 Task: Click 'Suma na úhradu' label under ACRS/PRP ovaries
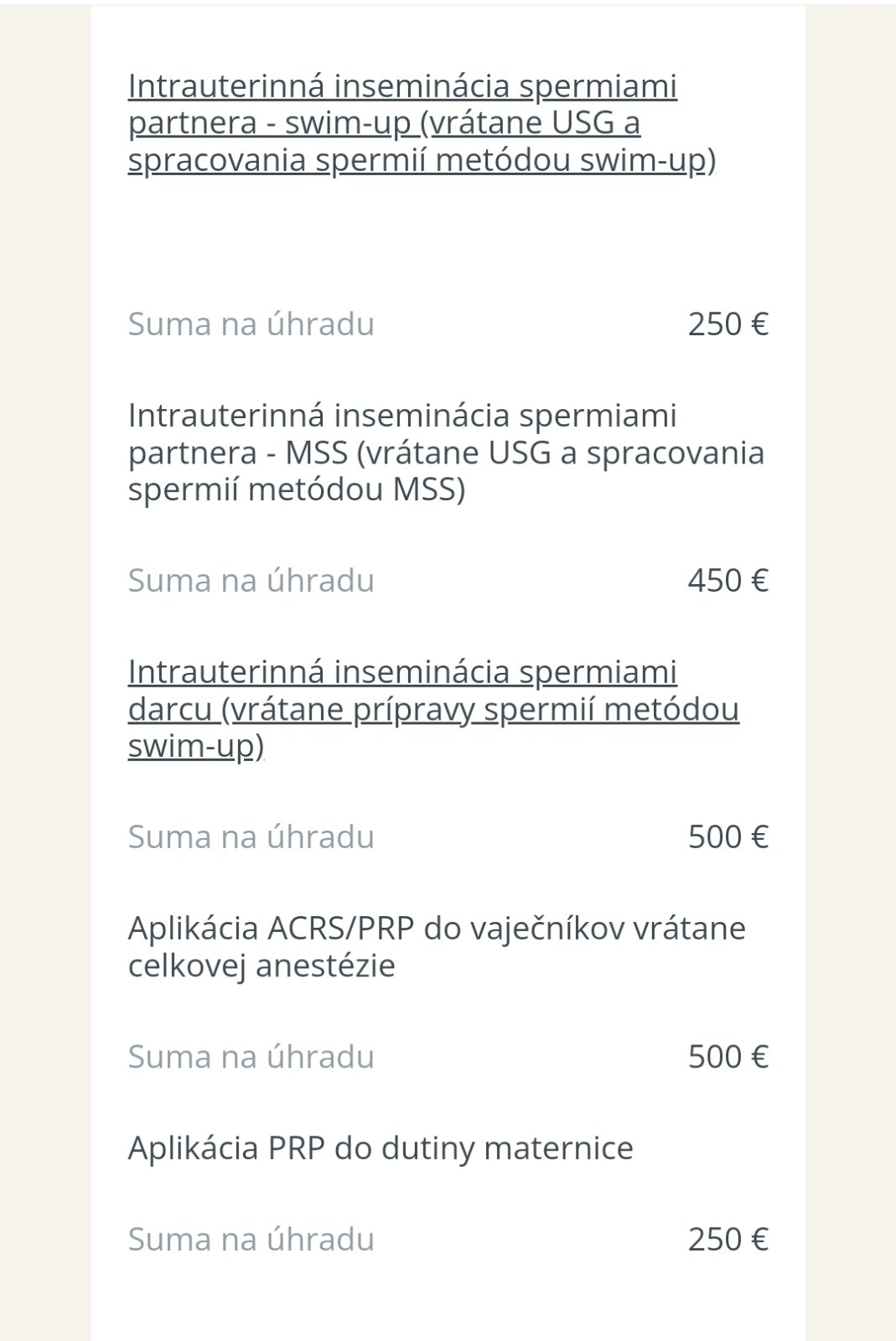pos(251,1056)
